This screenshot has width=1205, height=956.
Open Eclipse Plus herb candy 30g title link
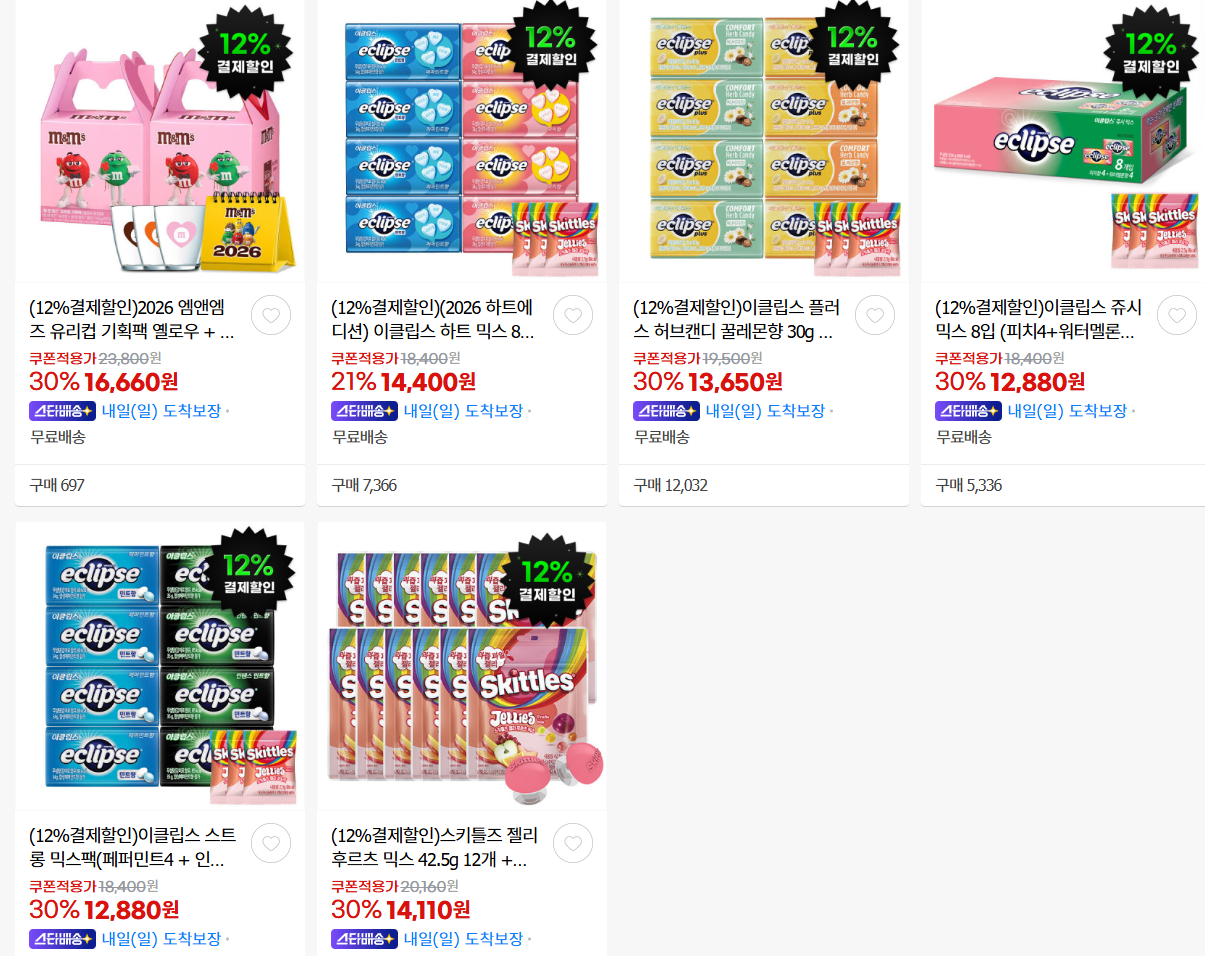(737, 320)
